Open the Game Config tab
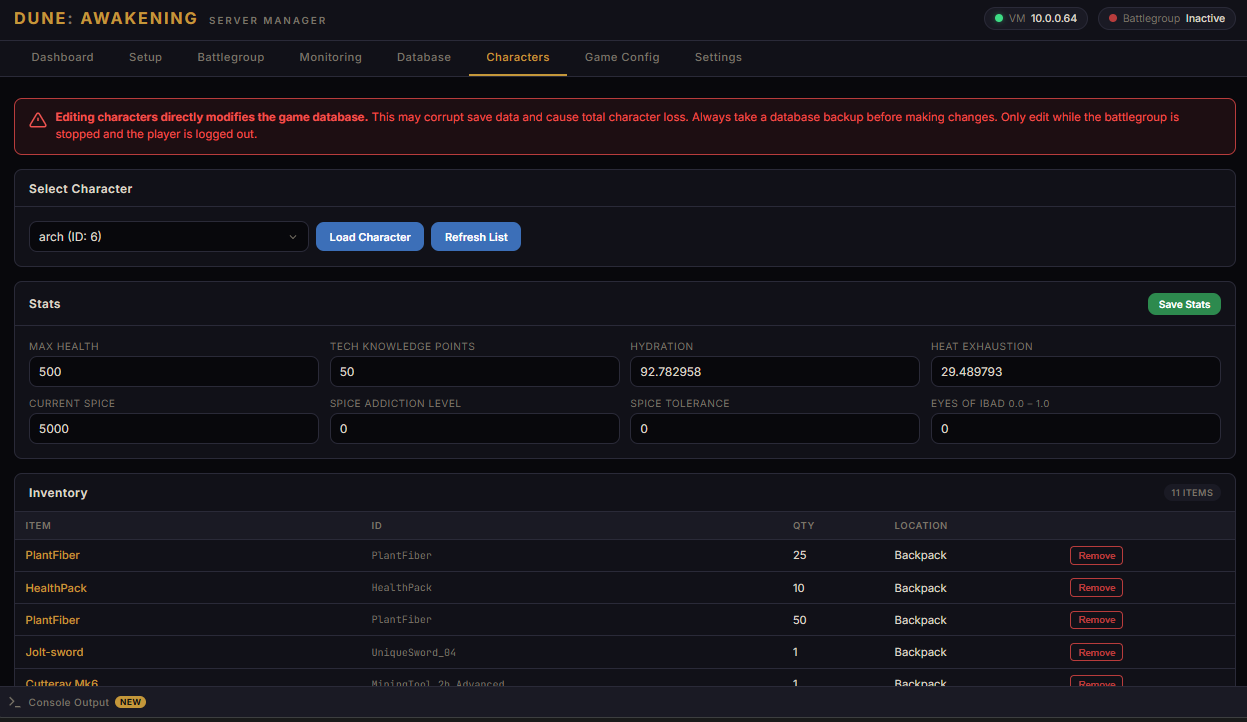The height and width of the screenshot is (722, 1247). click(x=622, y=57)
